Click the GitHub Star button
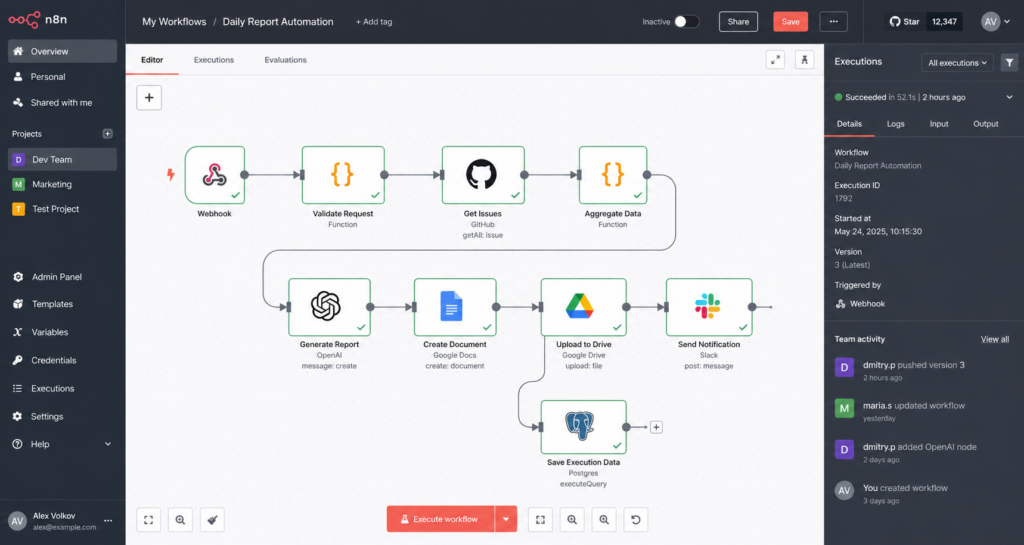Screen dimensions: 1024x545 (904, 22)
